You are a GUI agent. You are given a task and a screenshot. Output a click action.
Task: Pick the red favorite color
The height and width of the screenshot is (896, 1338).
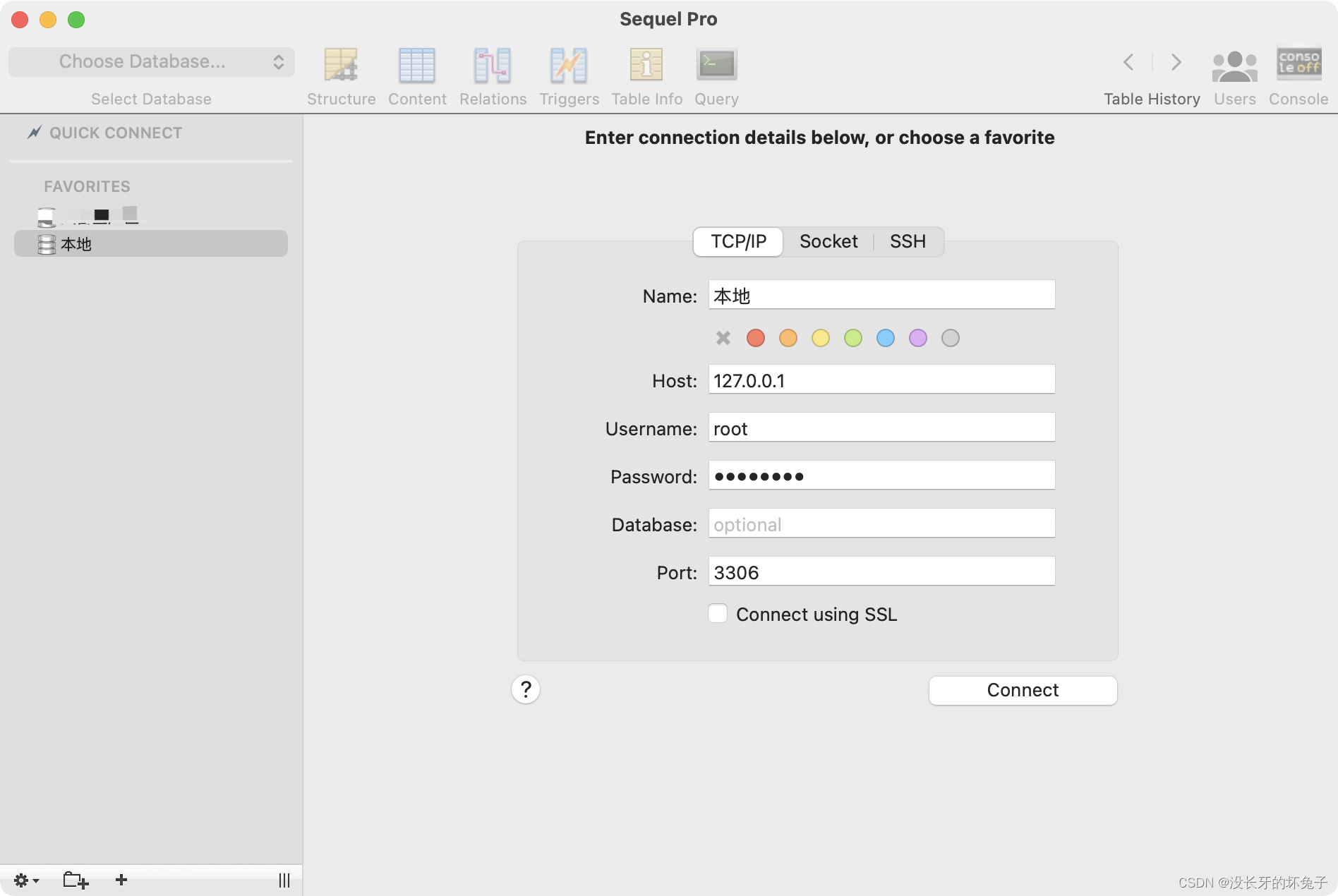[x=755, y=338]
